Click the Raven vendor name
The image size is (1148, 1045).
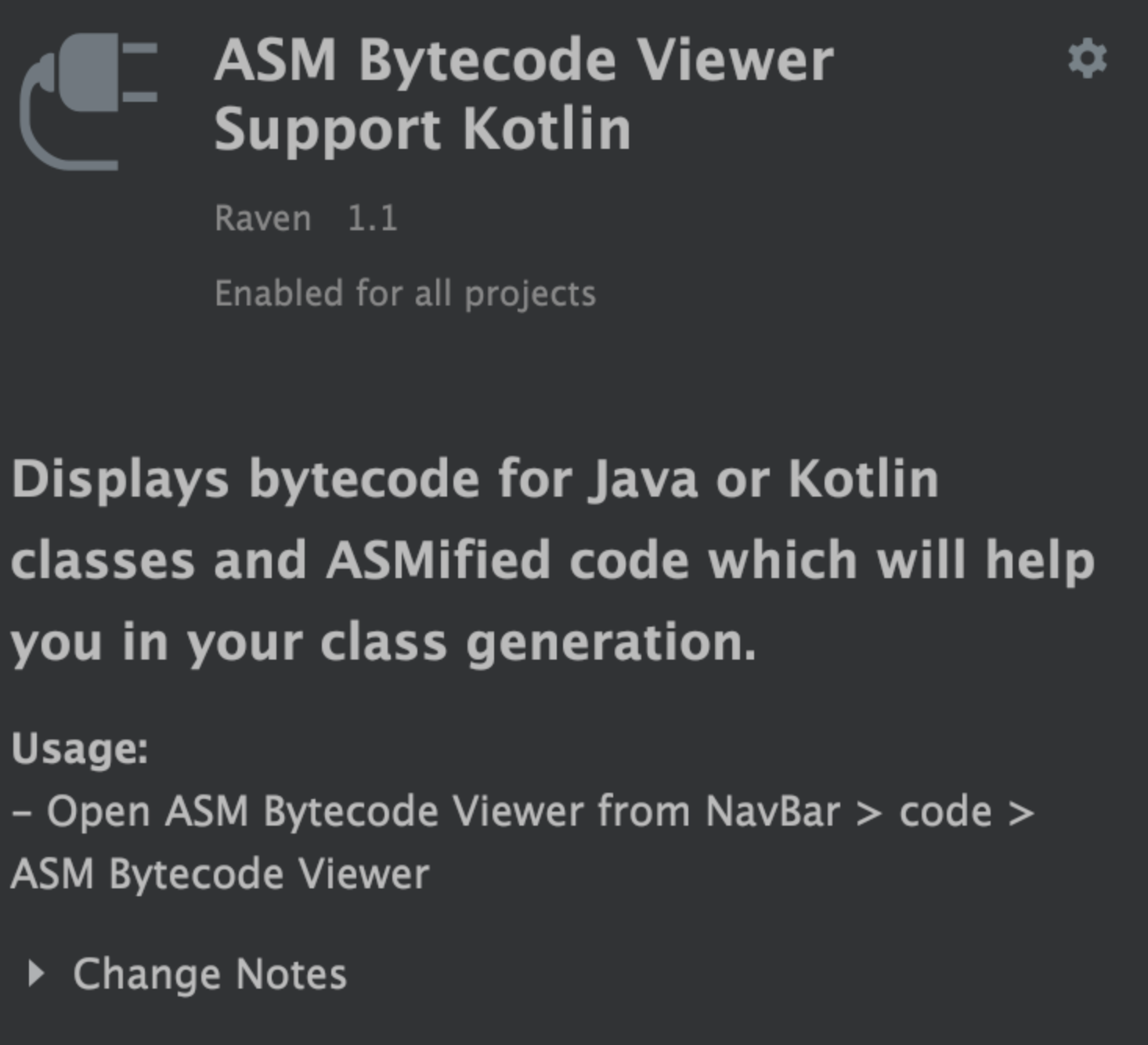coord(263,219)
